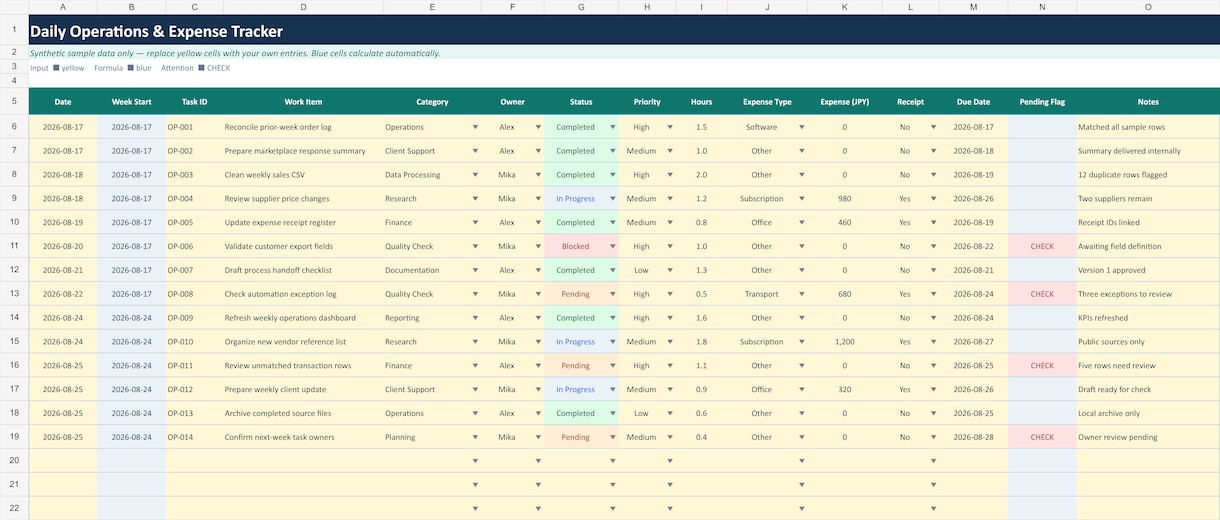Viewport: 1220px width, 520px height.
Task: Select row 6 header
Action: pos(14,127)
